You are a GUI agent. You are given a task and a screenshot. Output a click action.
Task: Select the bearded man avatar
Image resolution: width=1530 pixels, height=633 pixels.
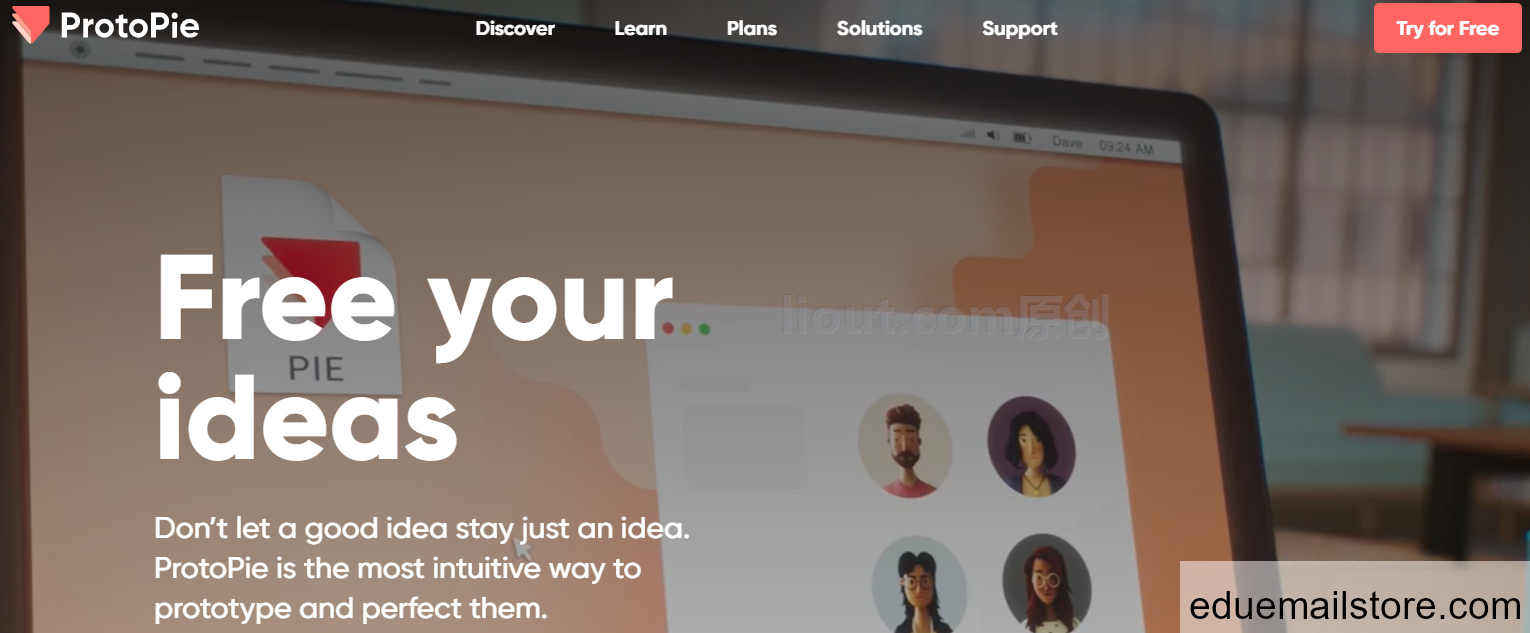905,445
